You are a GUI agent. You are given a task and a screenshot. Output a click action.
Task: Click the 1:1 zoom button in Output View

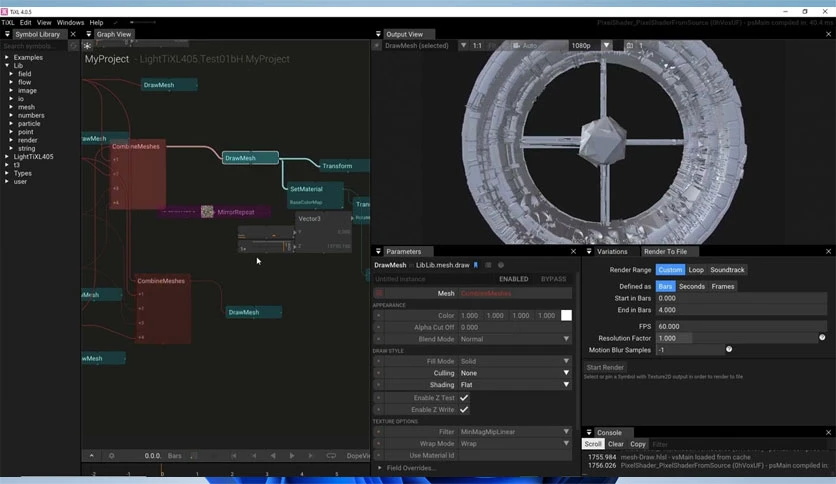click(477, 46)
